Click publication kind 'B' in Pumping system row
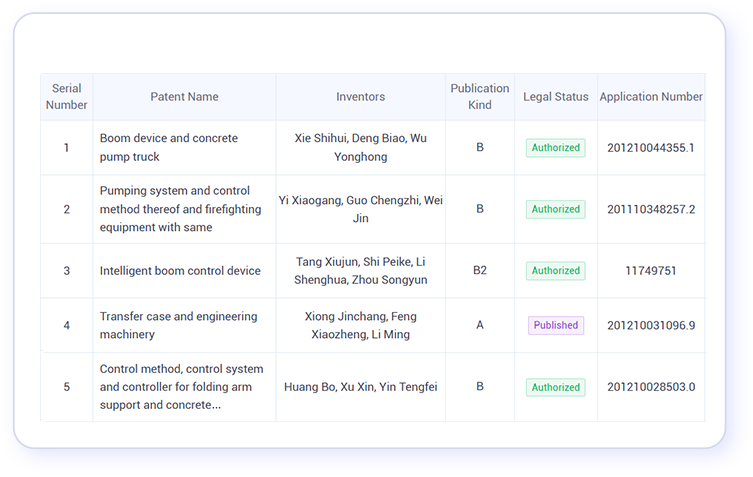Viewport: 753px width, 477px height. point(480,209)
